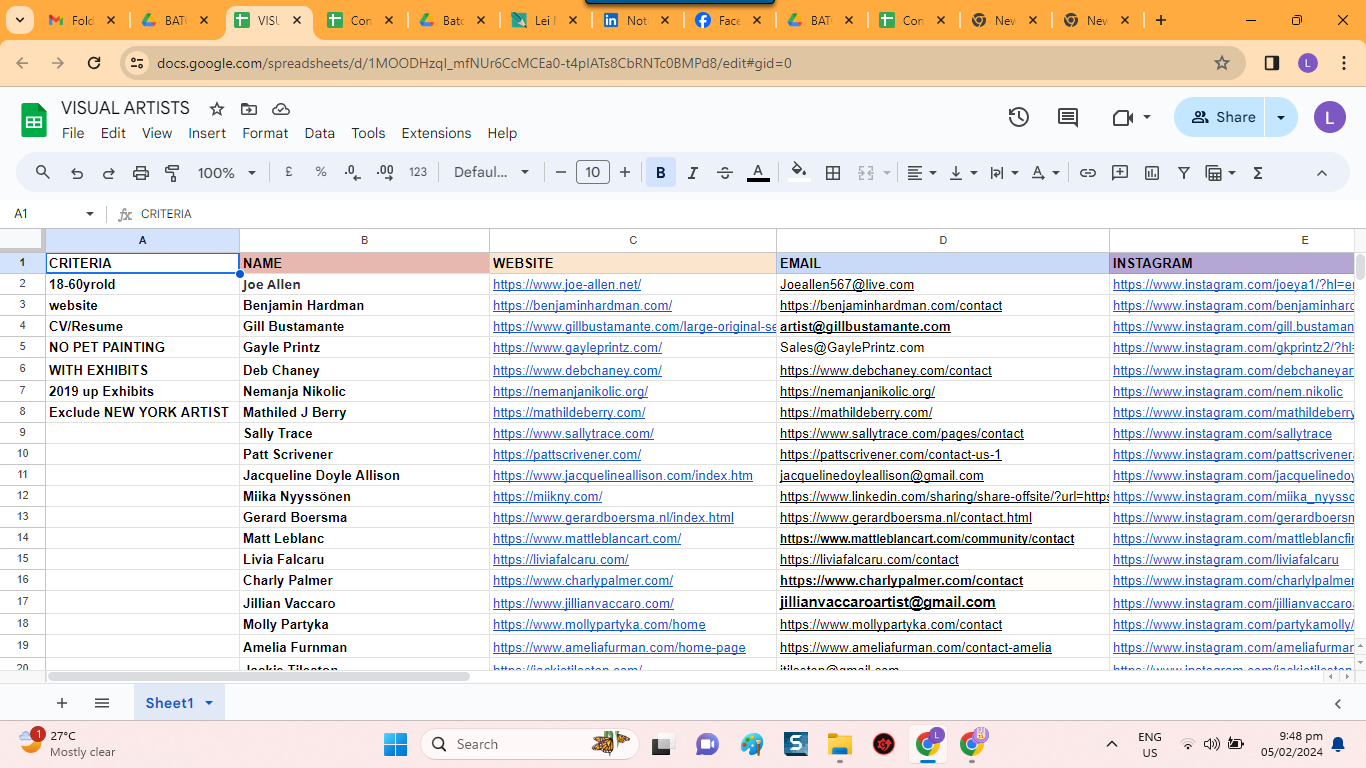Insert a chart
The width and height of the screenshot is (1366, 768).
click(1152, 172)
